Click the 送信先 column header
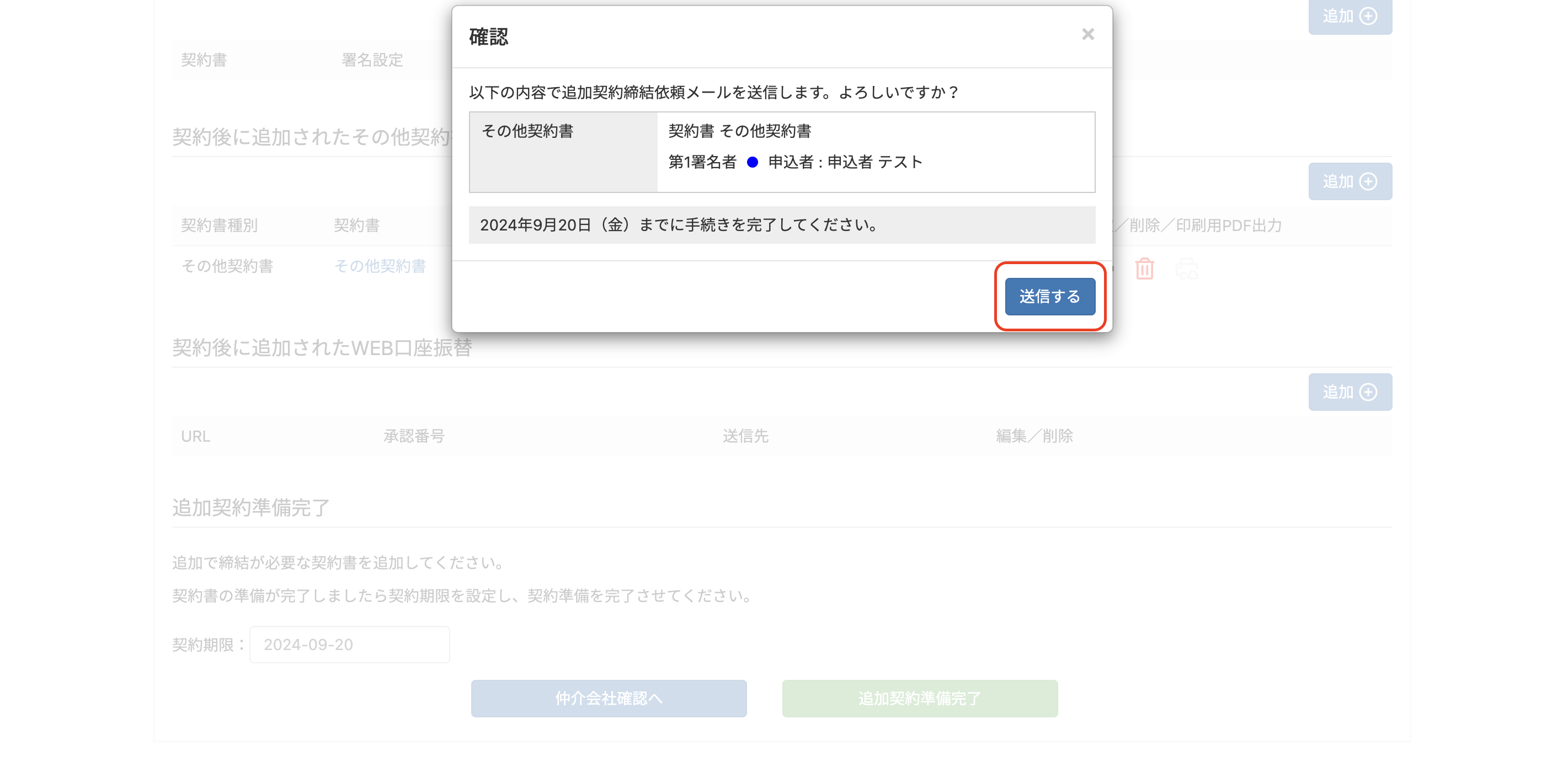Screen dimensions: 1568x762 pyautogui.click(x=745, y=436)
